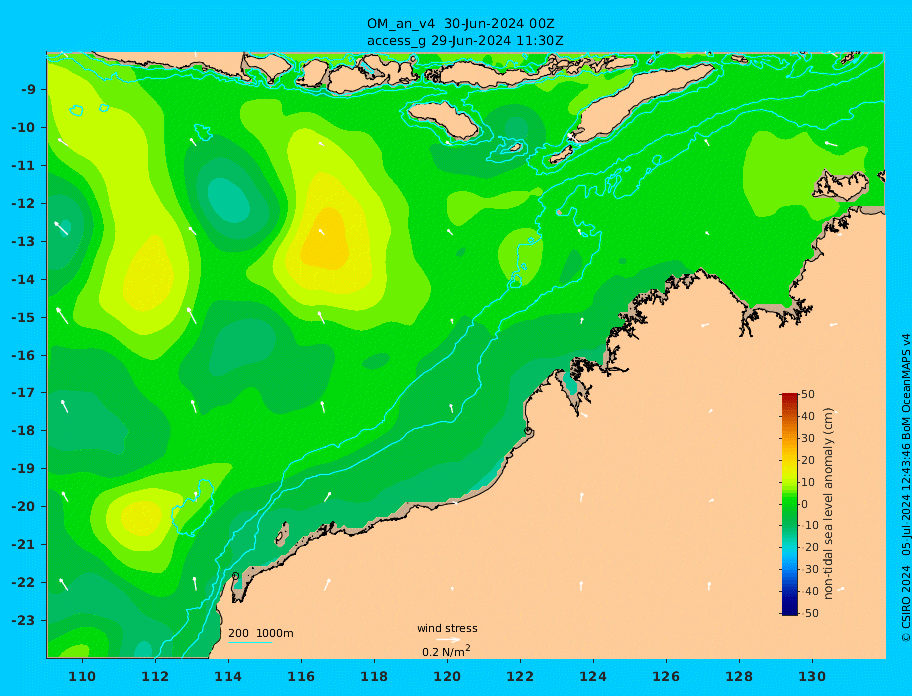
Task: Click longitude axis label 126
Action: [x=666, y=677]
